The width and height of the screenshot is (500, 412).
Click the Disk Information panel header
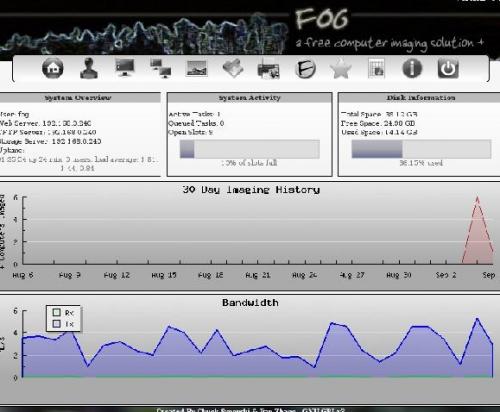421,98
